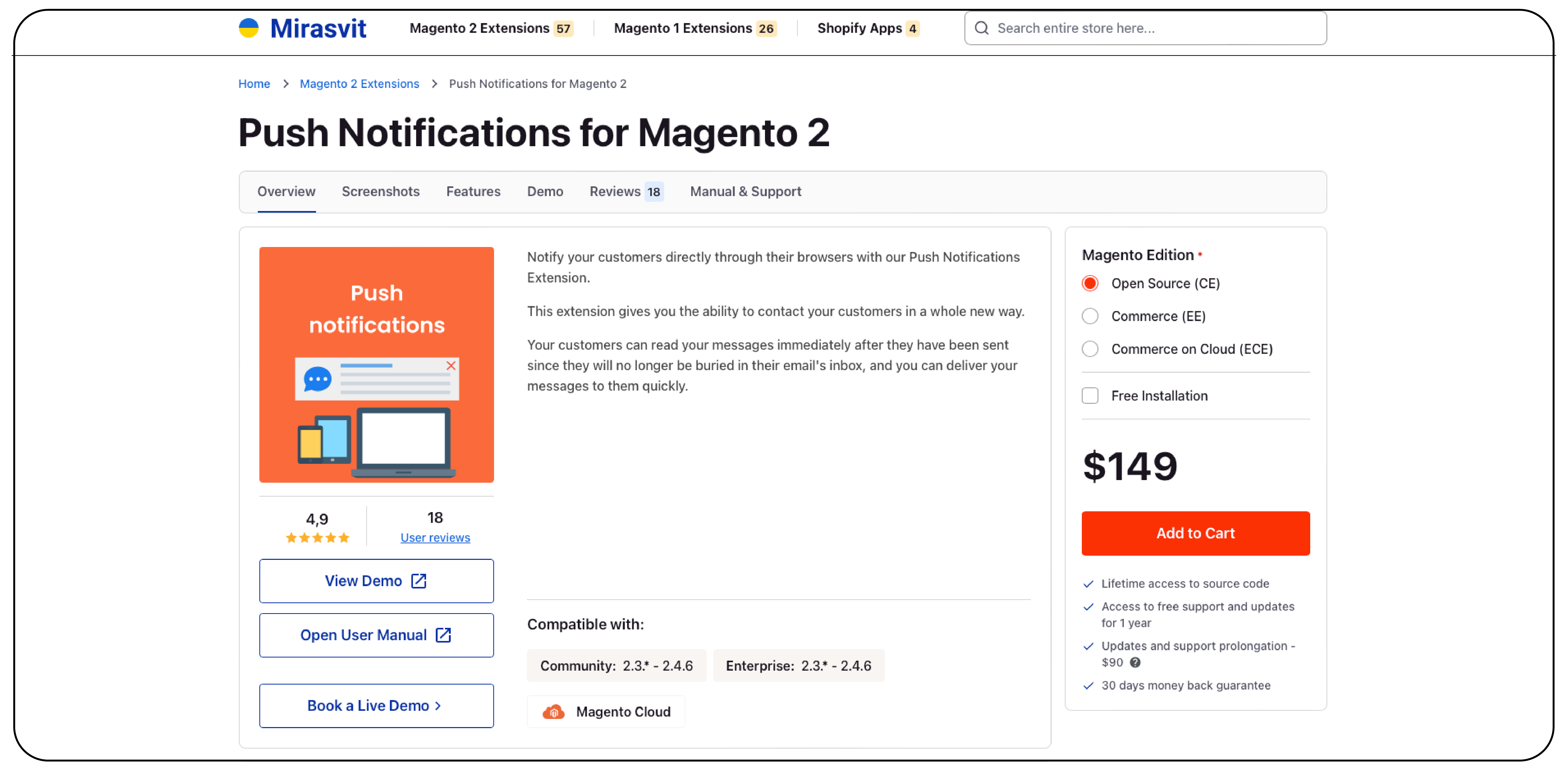Click the Add to Cart button

tap(1195, 533)
